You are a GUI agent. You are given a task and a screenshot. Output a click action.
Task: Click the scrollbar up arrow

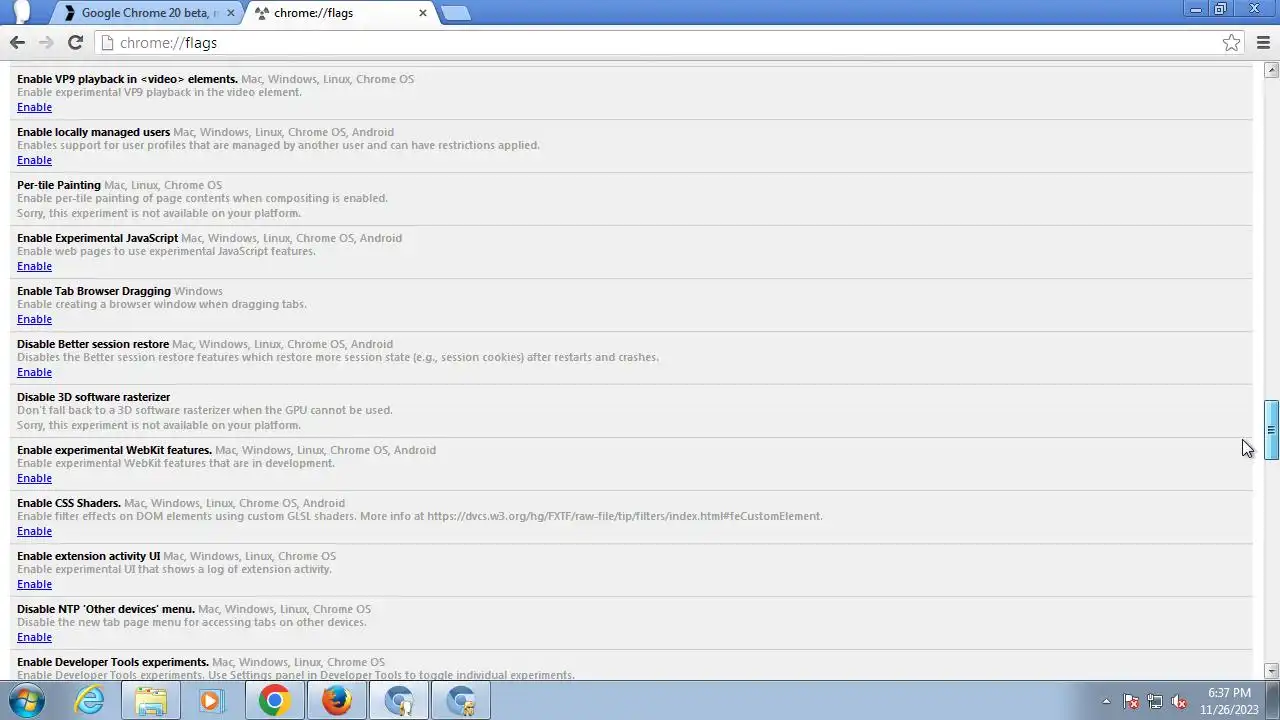point(1272,70)
